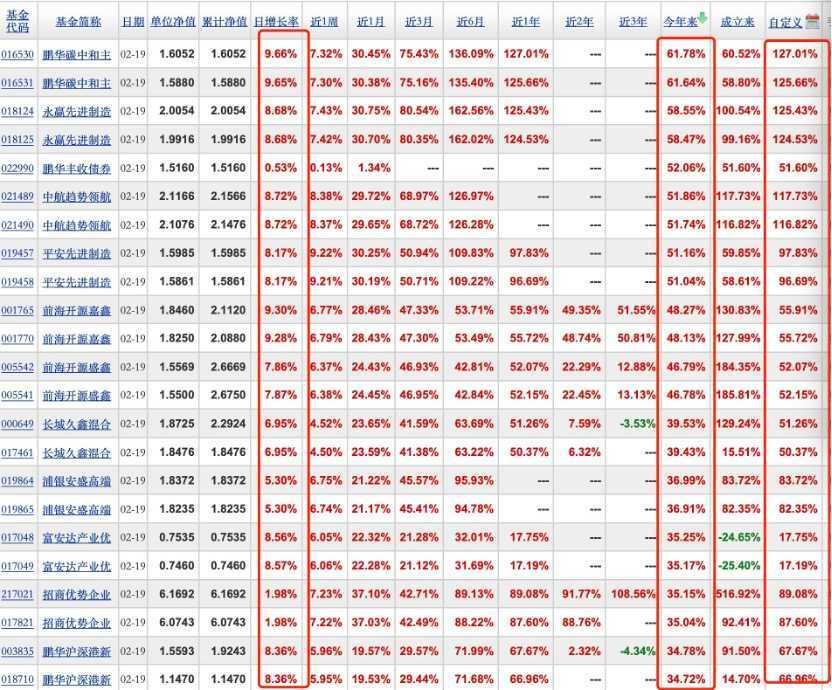Open fund code 016531
This screenshot has width=832, height=690.
coord(18,83)
